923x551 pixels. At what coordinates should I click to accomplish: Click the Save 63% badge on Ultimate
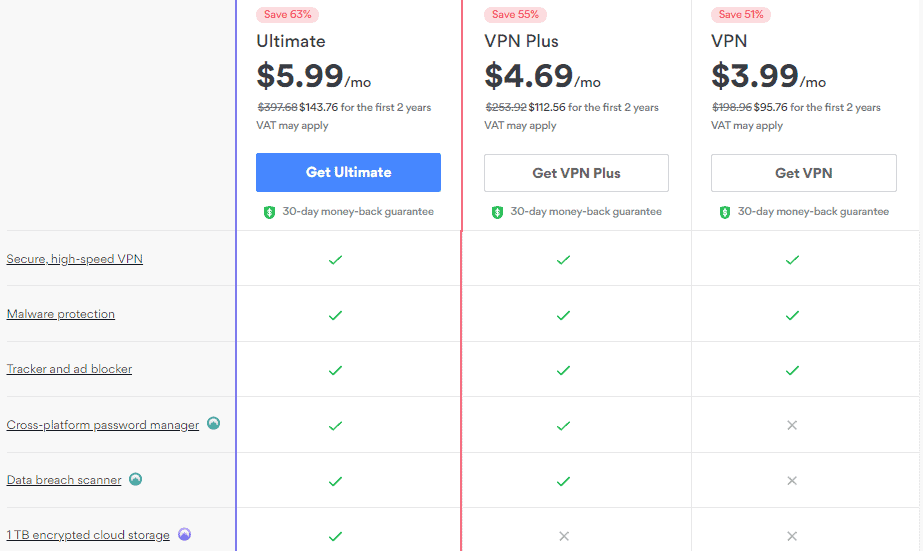coord(285,14)
